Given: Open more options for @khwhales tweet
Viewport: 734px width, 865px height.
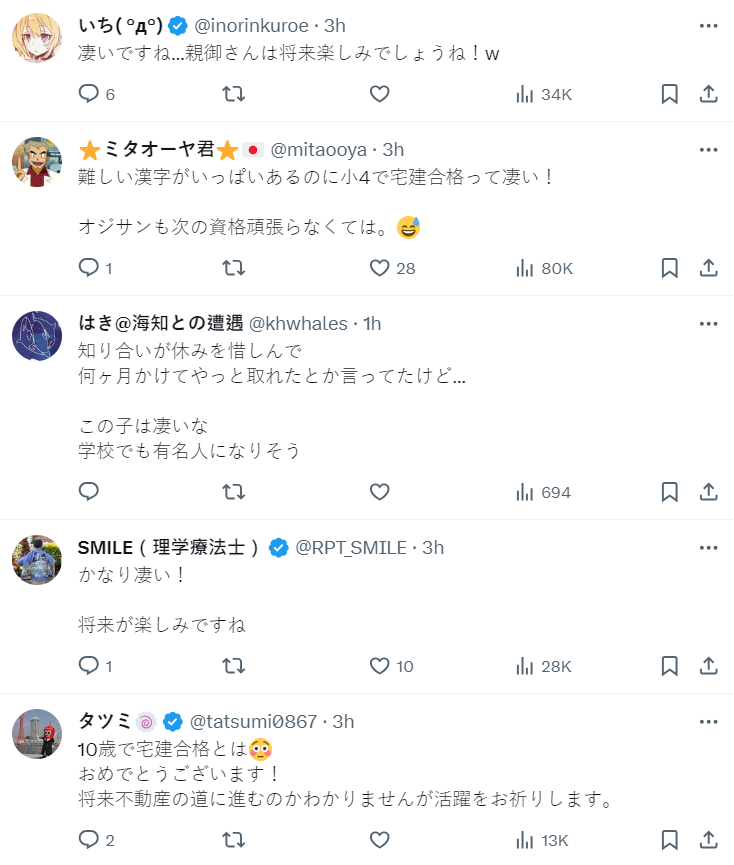Looking at the screenshot, I should 708,324.
